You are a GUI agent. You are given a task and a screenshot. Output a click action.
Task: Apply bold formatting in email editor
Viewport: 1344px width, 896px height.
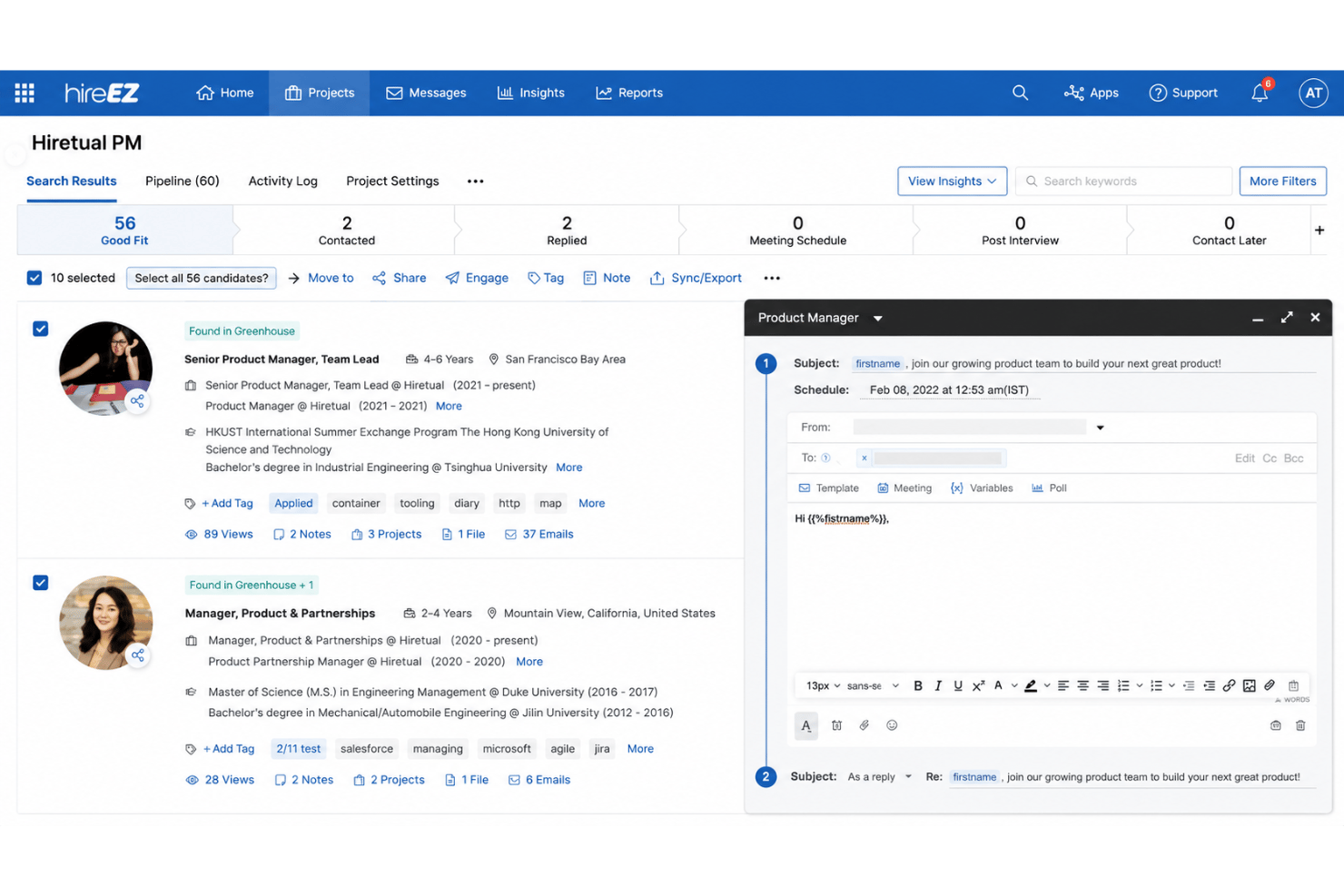(x=918, y=685)
